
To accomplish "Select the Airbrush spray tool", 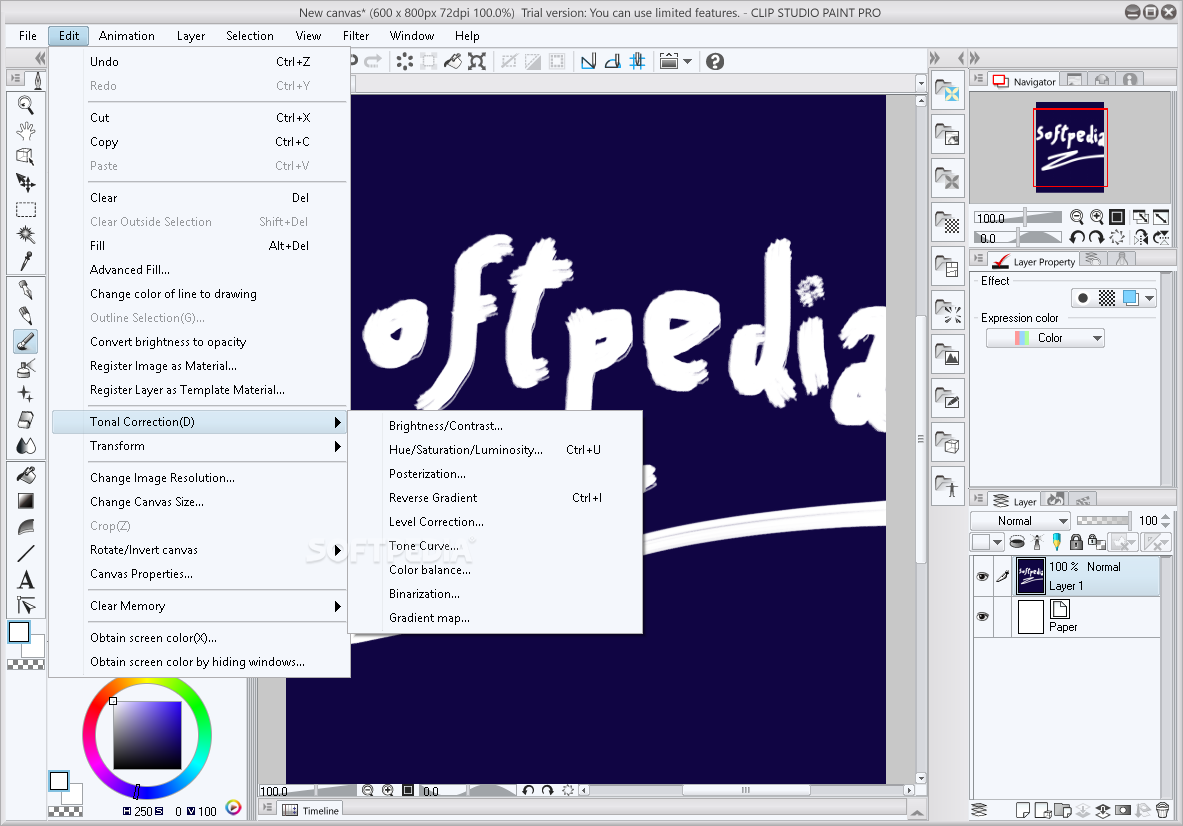I will 26,368.
